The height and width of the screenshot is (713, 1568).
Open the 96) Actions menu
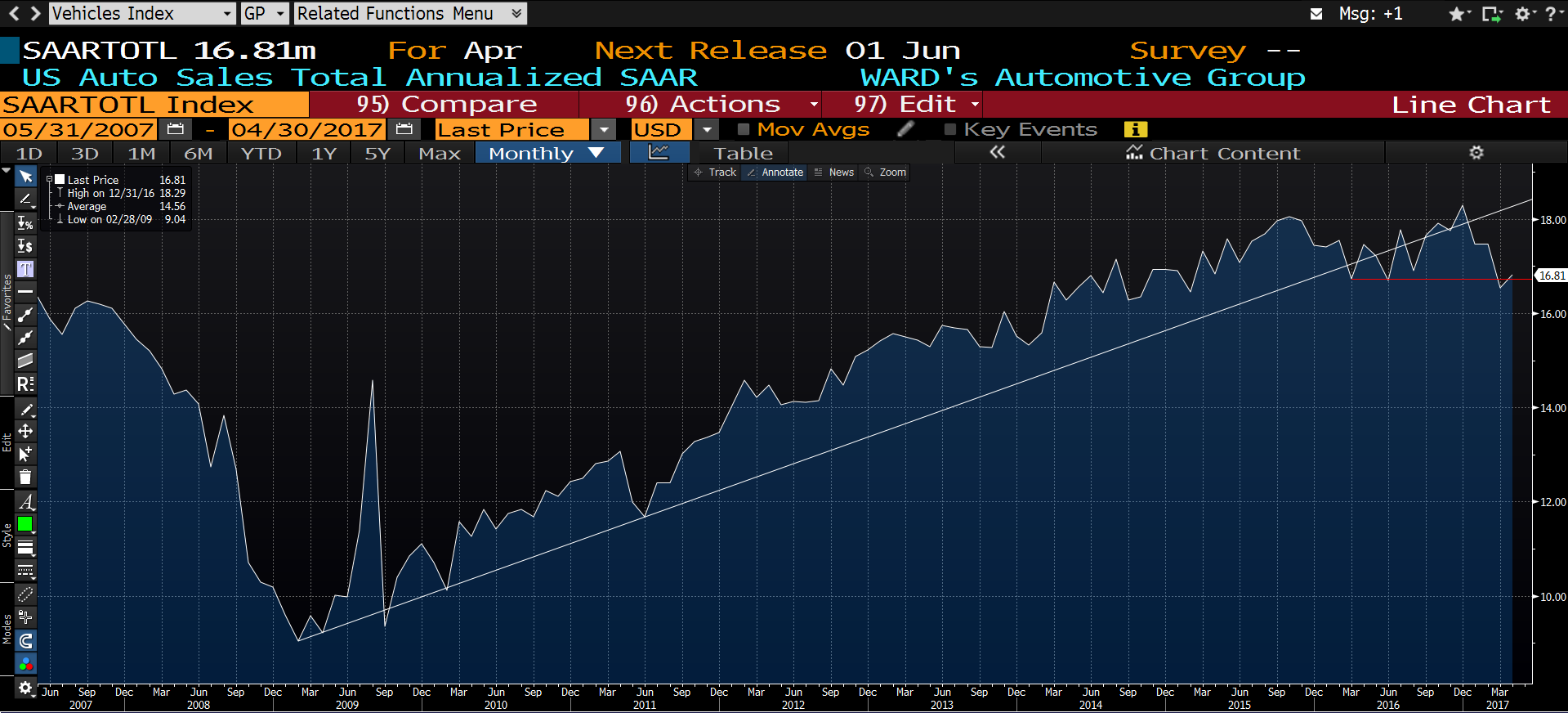[703, 104]
